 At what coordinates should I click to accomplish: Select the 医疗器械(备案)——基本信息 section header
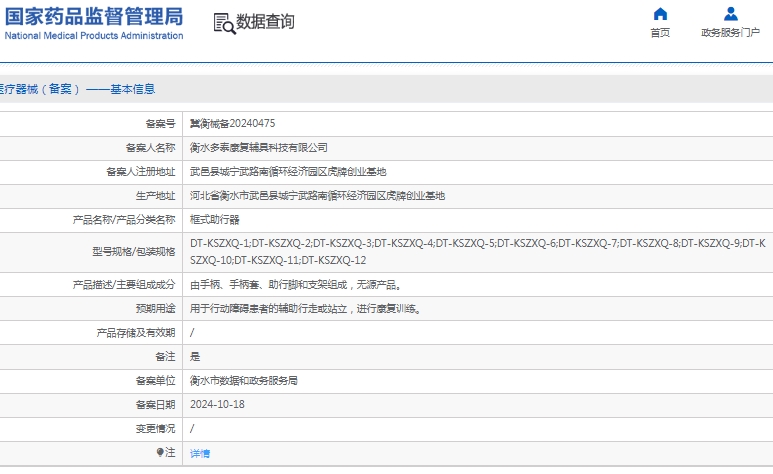[77, 89]
